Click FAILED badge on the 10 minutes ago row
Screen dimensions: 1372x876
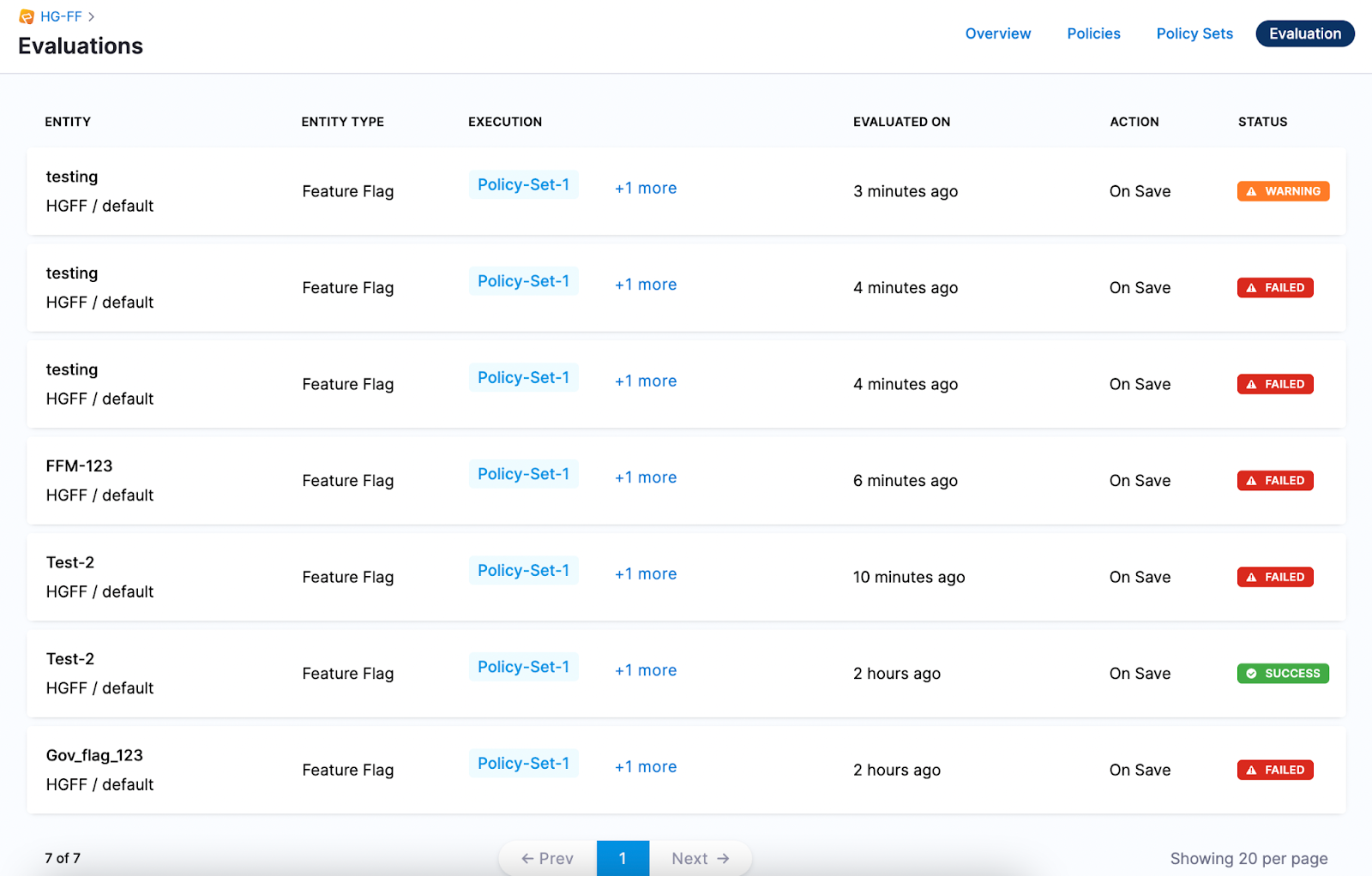(1275, 577)
